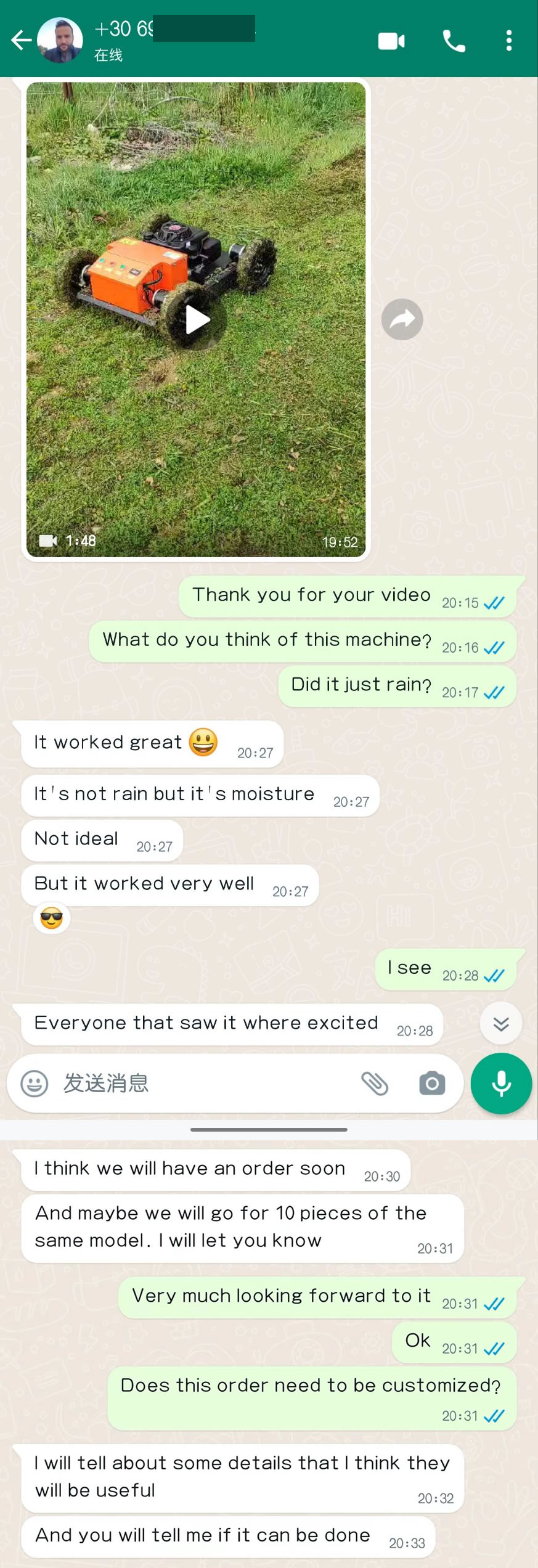Attach a file with the paperclip icon

point(375,1084)
